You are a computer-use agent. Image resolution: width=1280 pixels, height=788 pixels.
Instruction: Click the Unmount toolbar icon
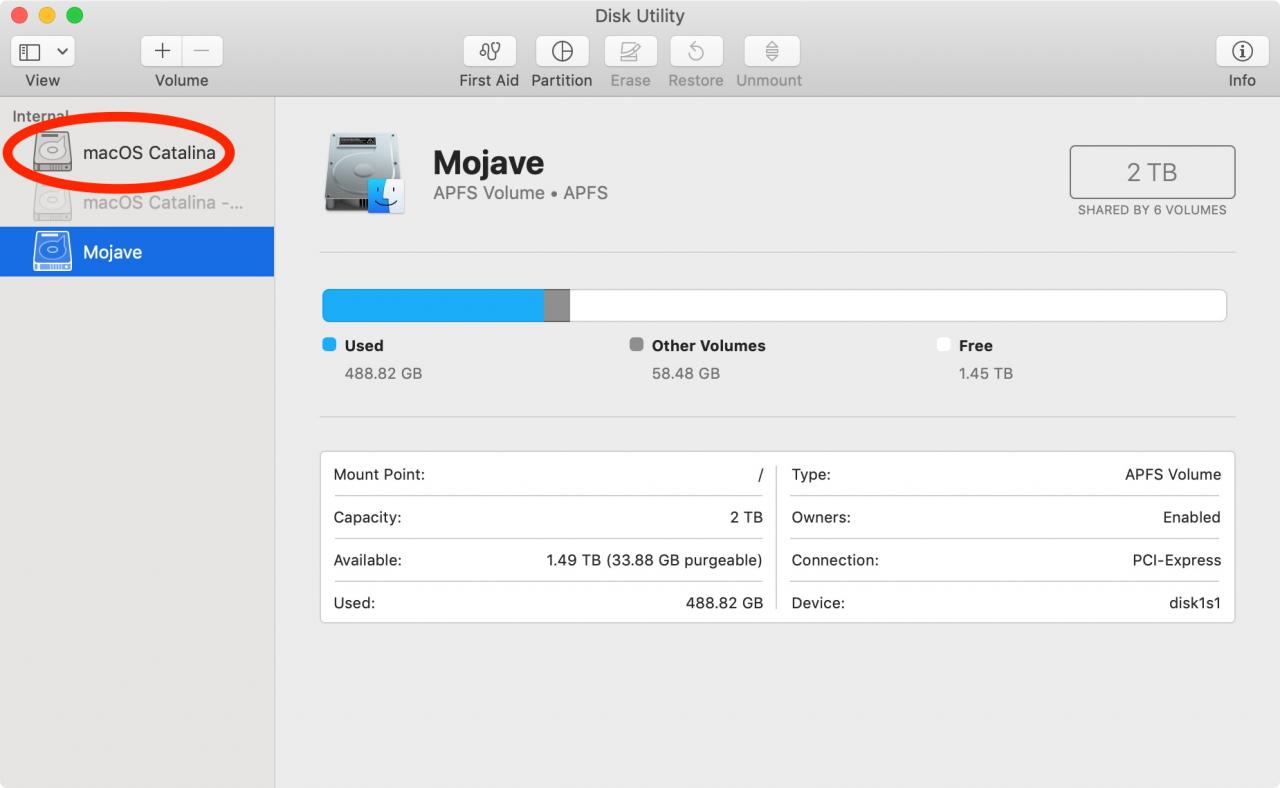771,51
